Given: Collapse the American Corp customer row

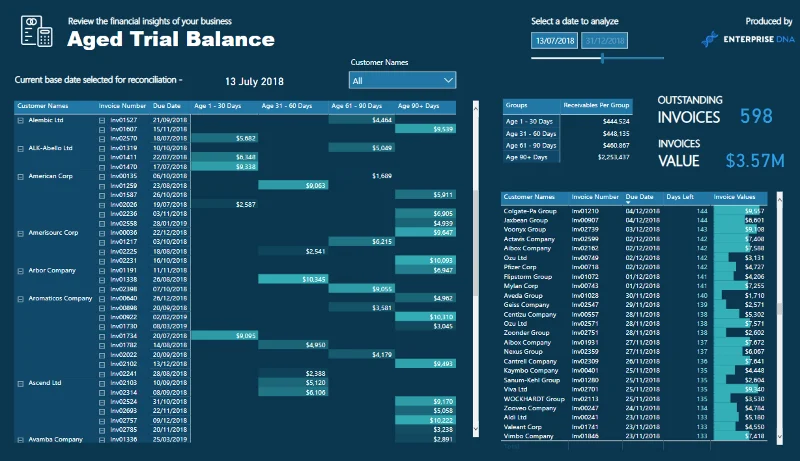Looking at the screenshot, I should coord(20,176).
